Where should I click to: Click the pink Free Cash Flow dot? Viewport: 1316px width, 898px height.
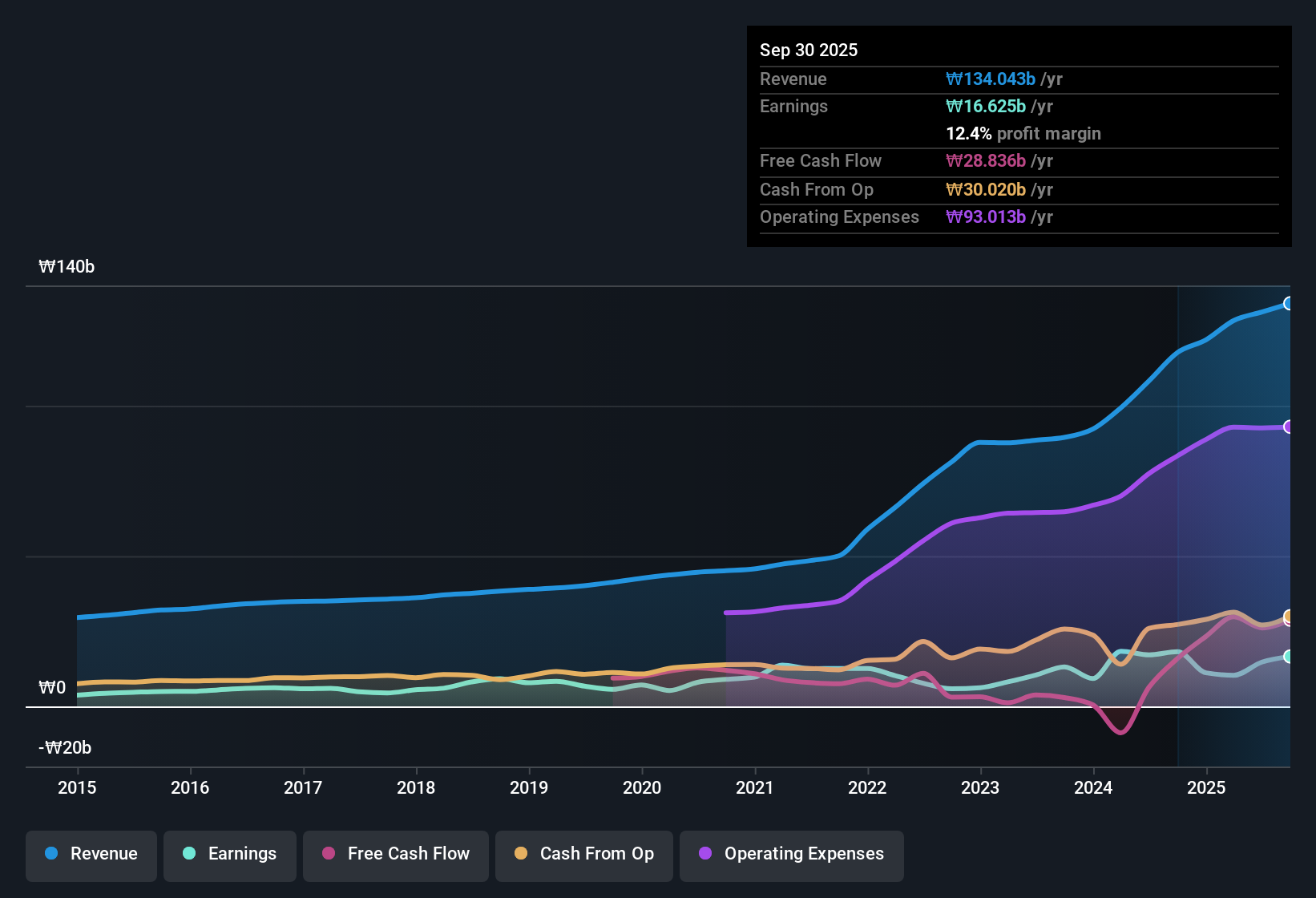click(x=328, y=854)
